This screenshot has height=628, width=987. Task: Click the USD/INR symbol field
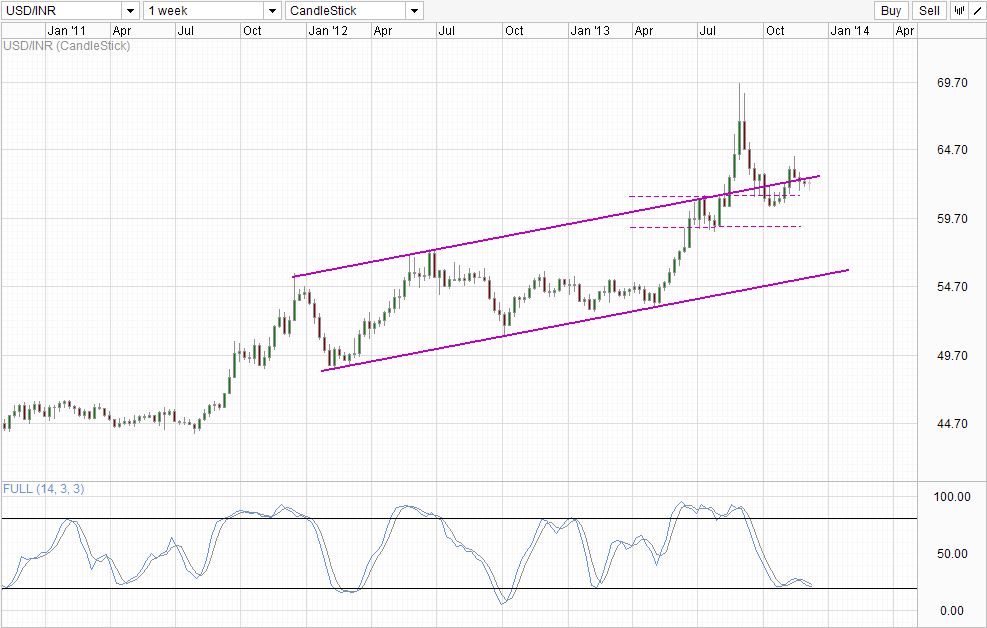pos(62,11)
